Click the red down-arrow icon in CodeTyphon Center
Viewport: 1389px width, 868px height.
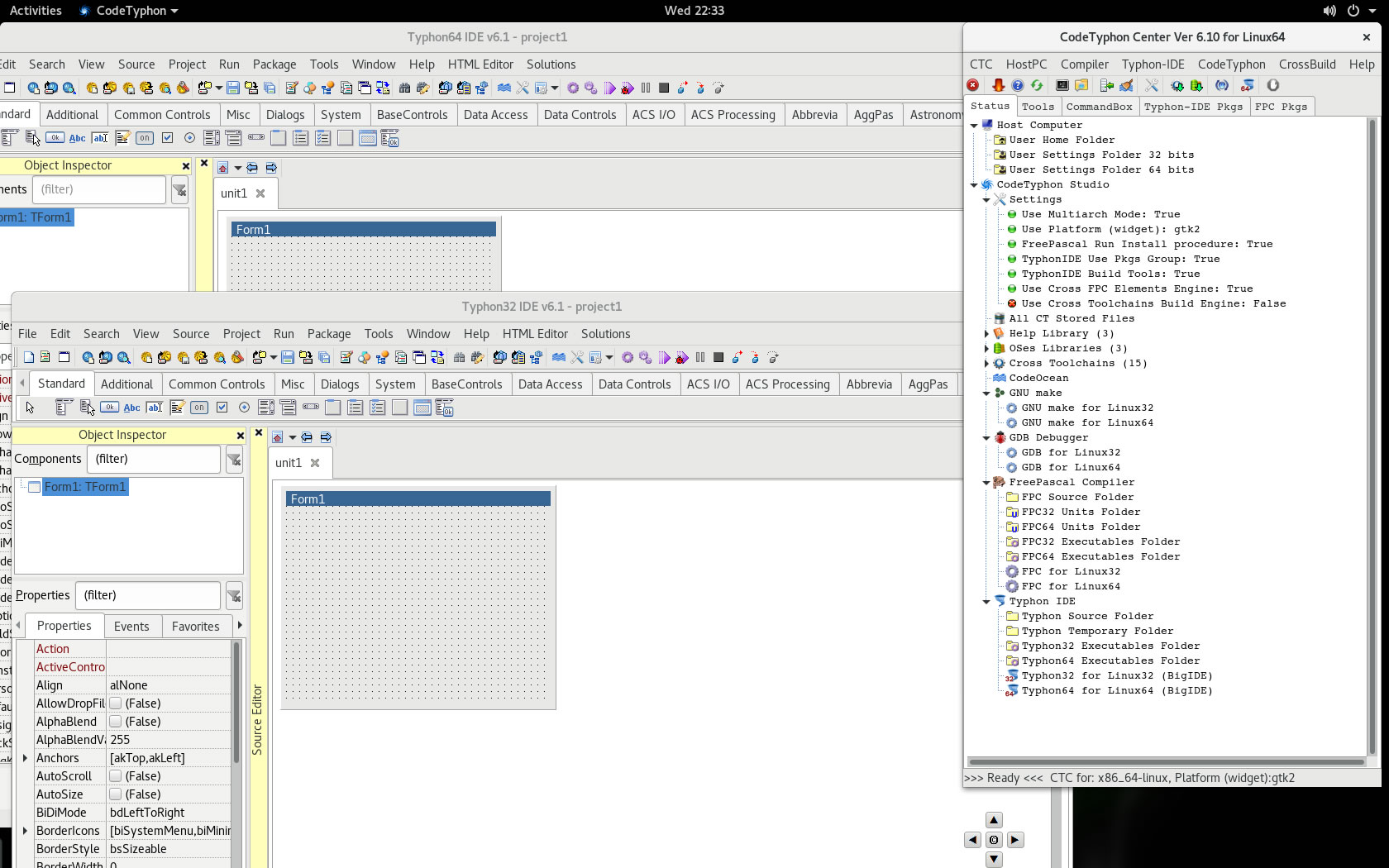(x=998, y=85)
